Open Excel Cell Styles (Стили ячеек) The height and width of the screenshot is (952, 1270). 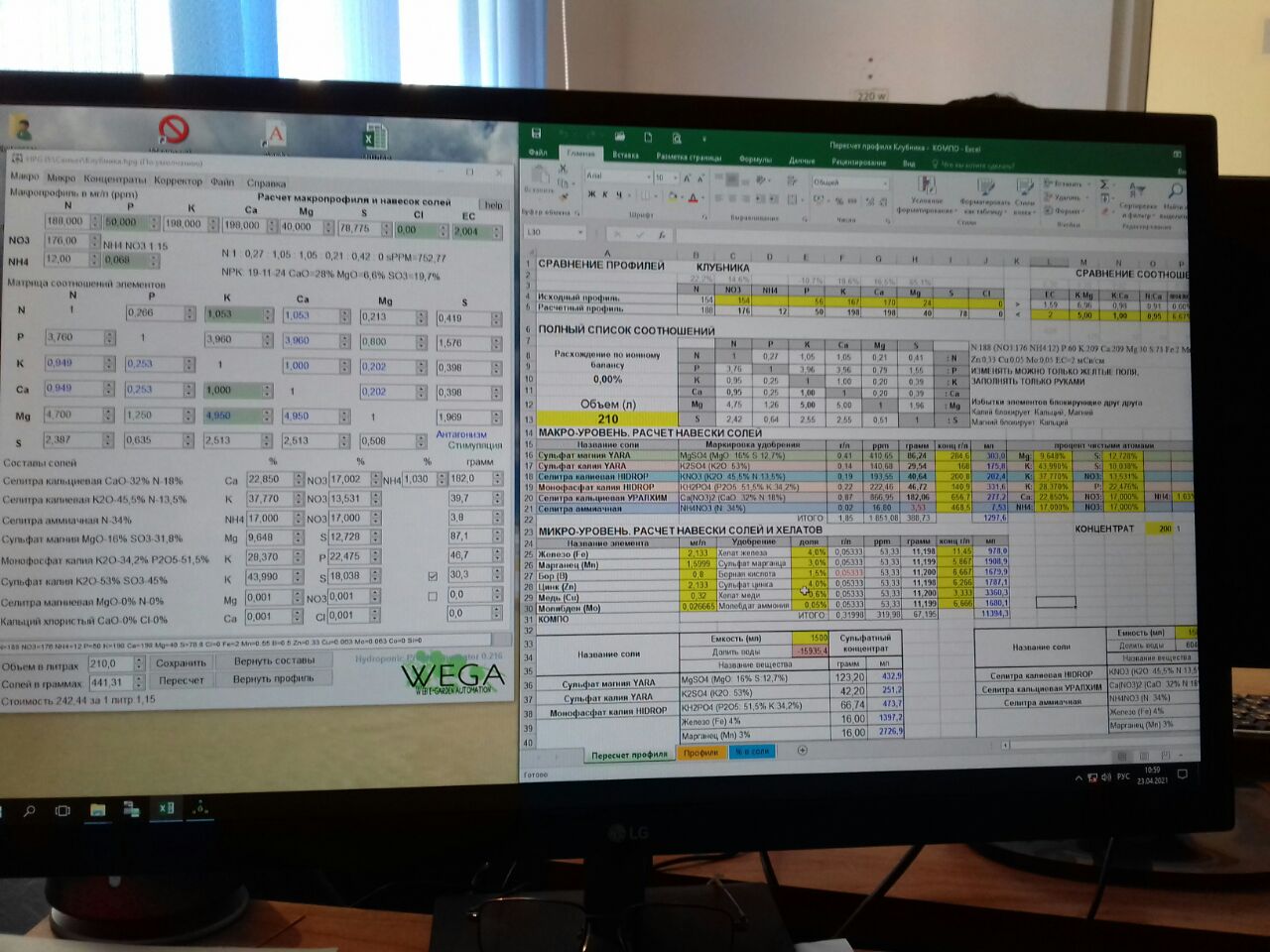click(1025, 196)
